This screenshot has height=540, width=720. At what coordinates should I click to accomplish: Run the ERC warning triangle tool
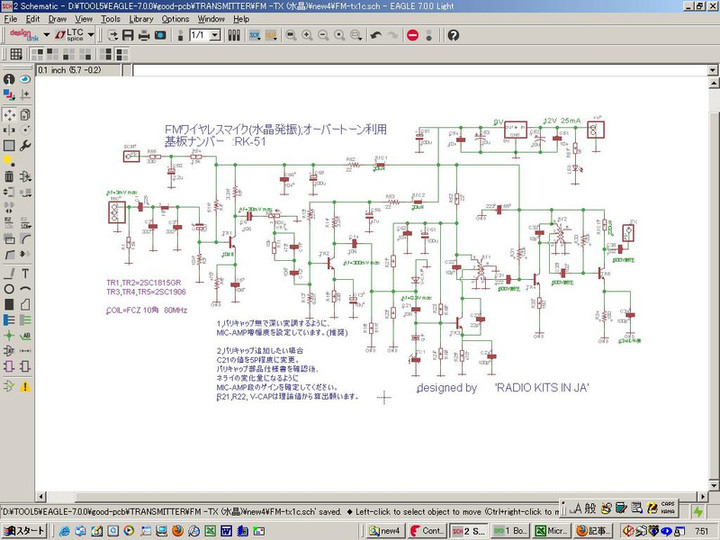pos(24,385)
